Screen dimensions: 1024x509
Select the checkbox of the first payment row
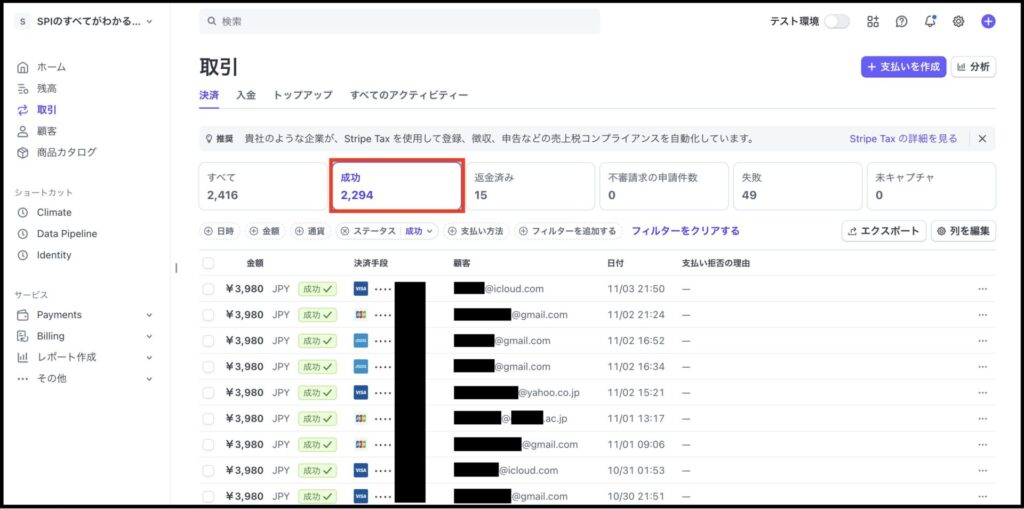pos(208,289)
